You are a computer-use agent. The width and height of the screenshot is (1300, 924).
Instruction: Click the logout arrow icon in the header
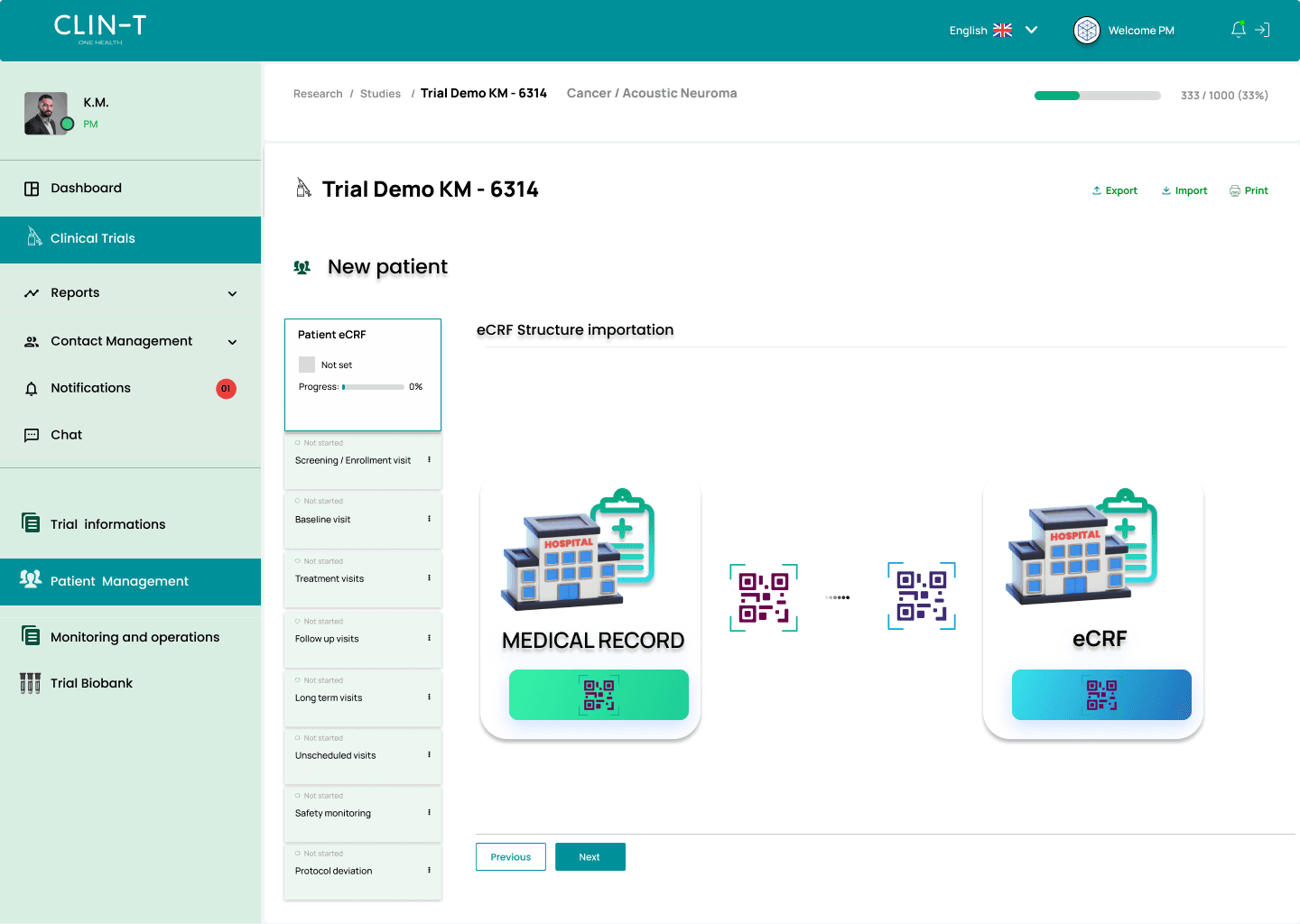1262,30
